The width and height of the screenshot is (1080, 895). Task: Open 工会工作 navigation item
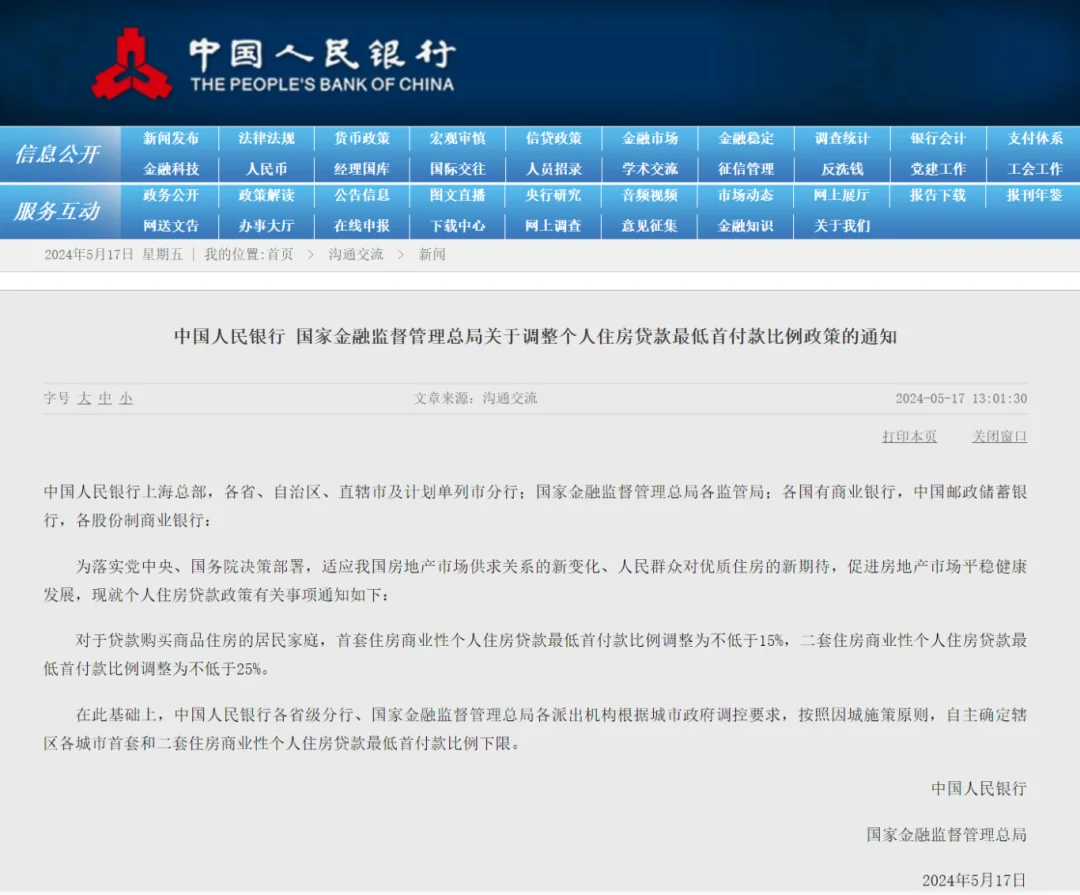[x=1035, y=169]
